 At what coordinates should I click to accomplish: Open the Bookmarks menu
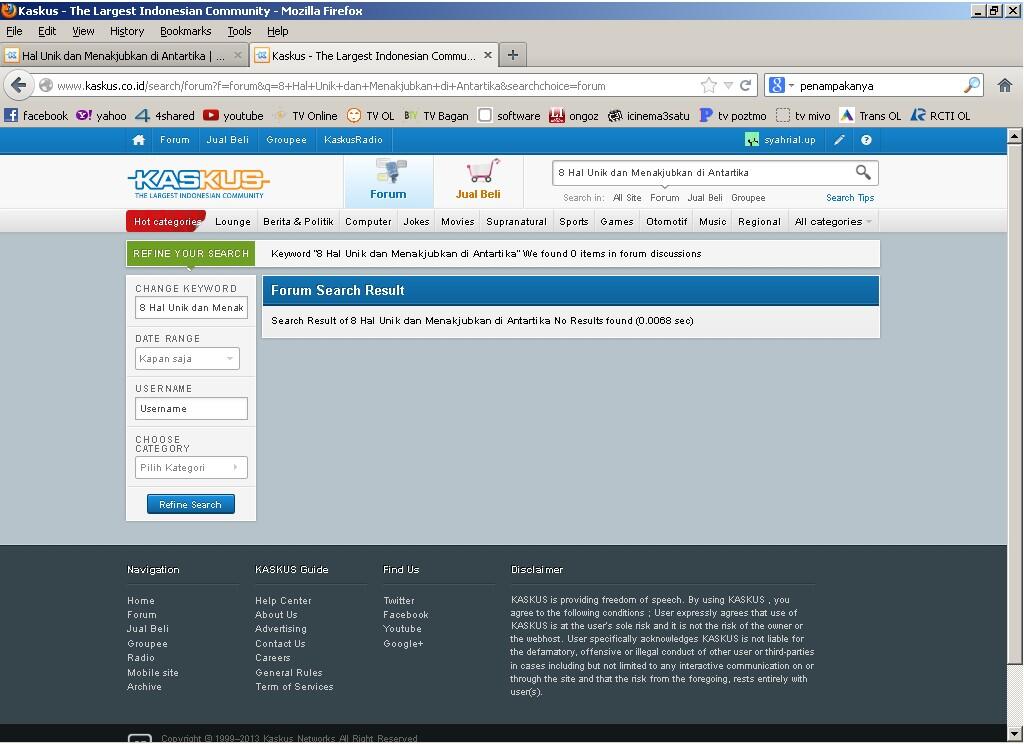click(185, 31)
